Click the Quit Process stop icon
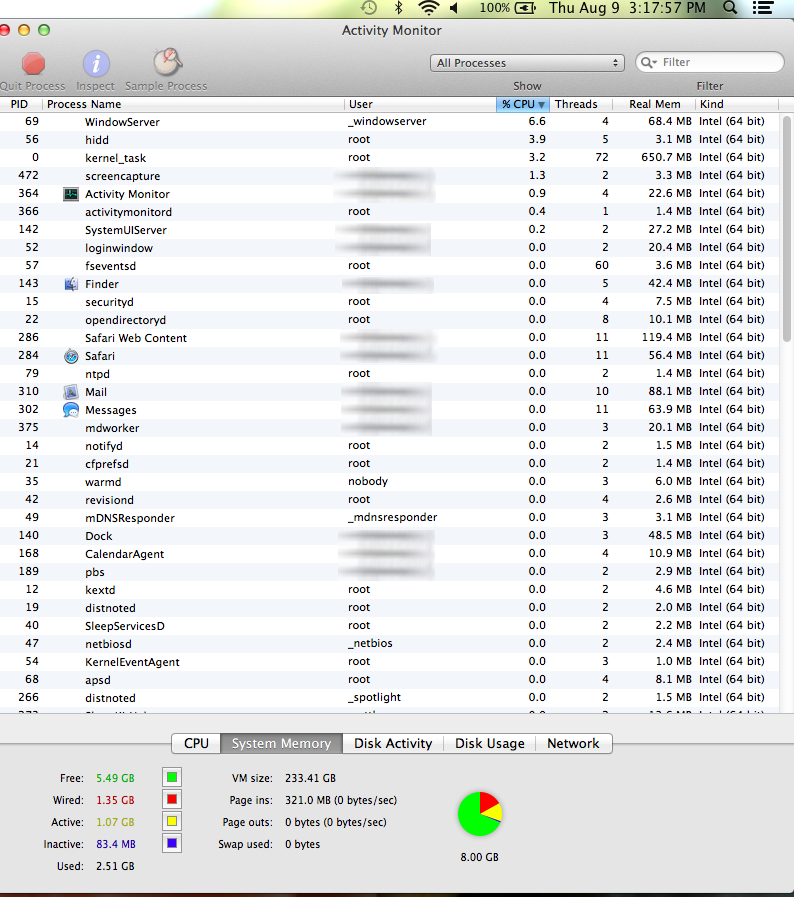 click(x=33, y=63)
